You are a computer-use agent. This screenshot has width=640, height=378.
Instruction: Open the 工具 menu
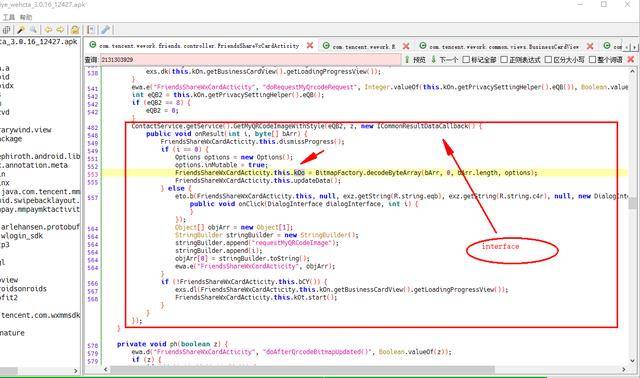pyautogui.click(x=9, y=17)
